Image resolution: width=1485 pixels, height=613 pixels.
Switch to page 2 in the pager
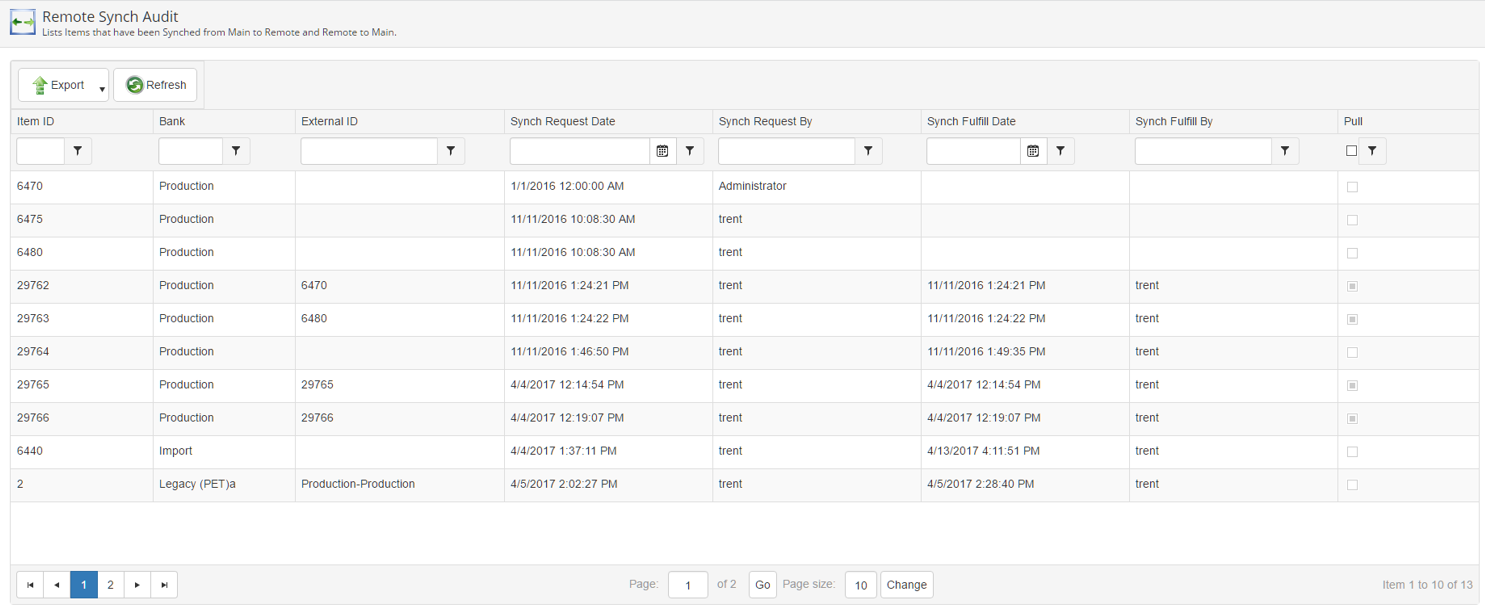[110, 585]
